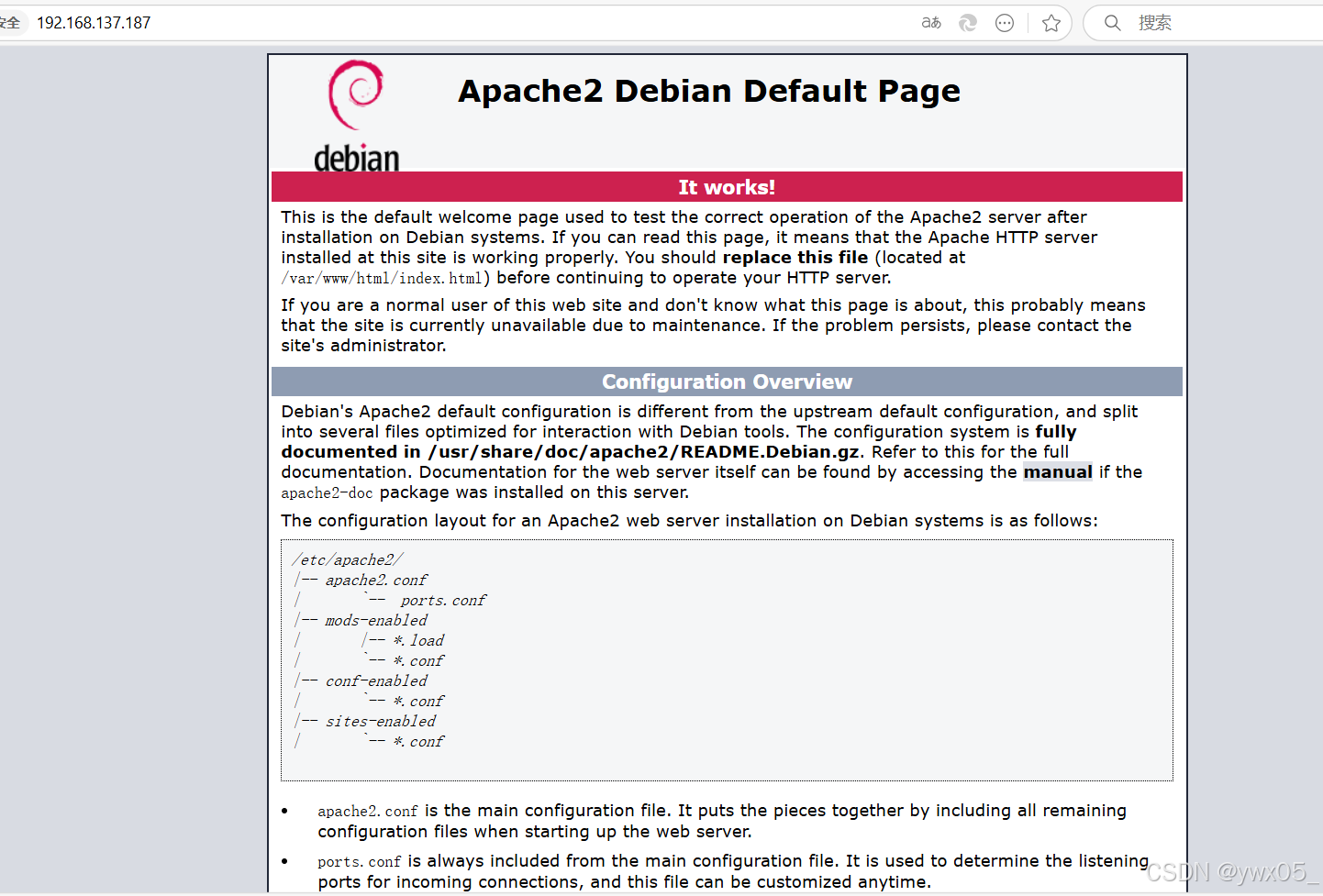Click the 'apache2-doc' package name text
The height and width of the screenshot is (896, 1323).
click(327, 493)
